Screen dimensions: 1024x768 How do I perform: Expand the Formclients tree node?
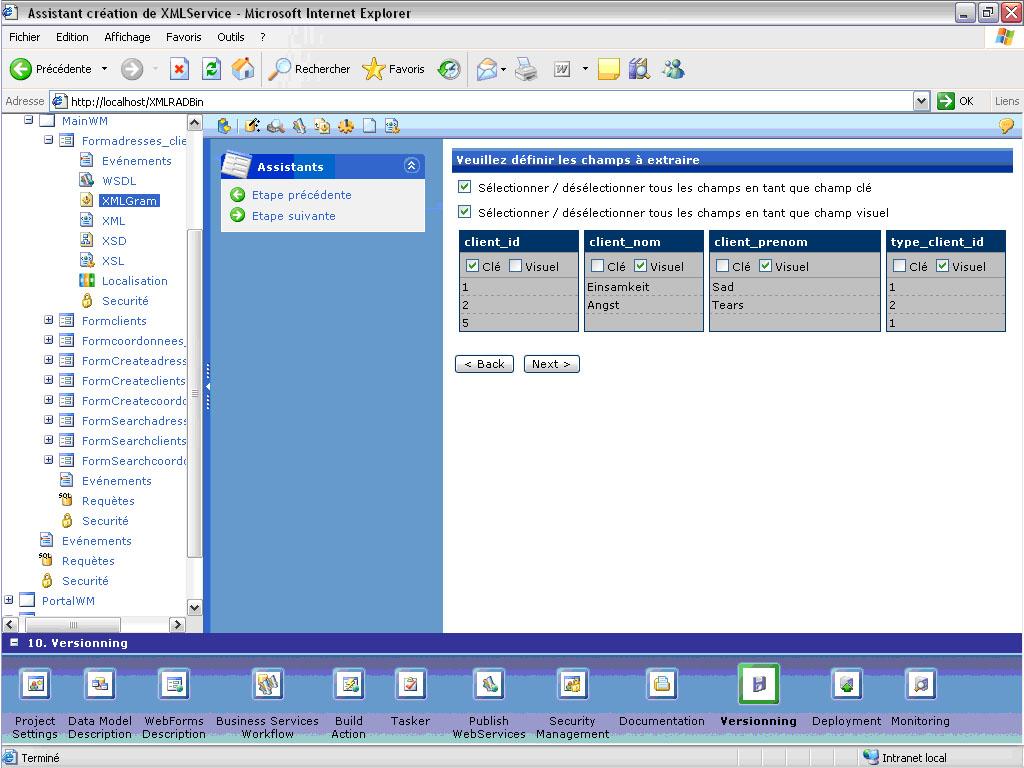click(48, 321)
